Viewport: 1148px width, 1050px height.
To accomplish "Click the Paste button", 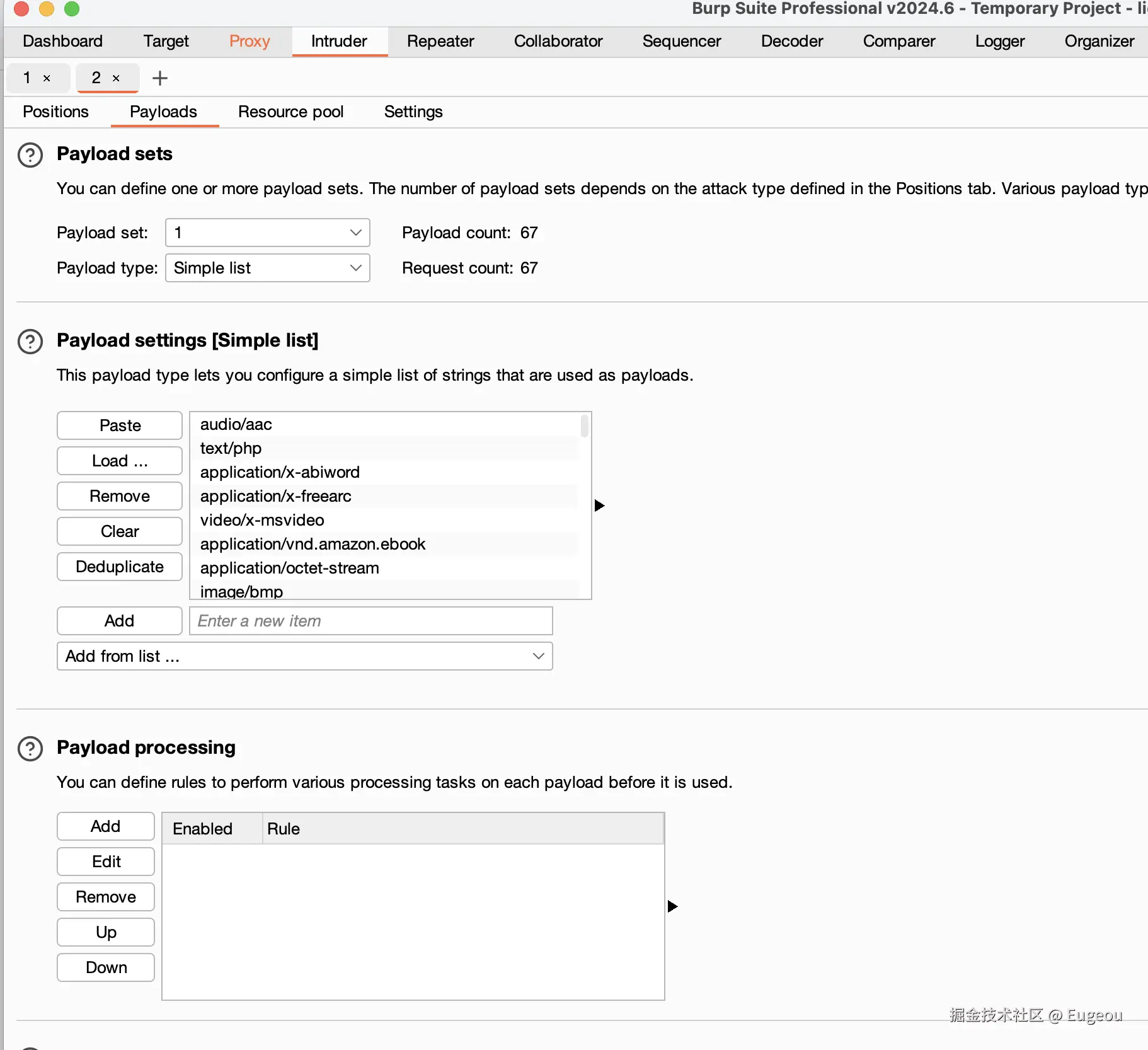I will click(x=120, y=425).
